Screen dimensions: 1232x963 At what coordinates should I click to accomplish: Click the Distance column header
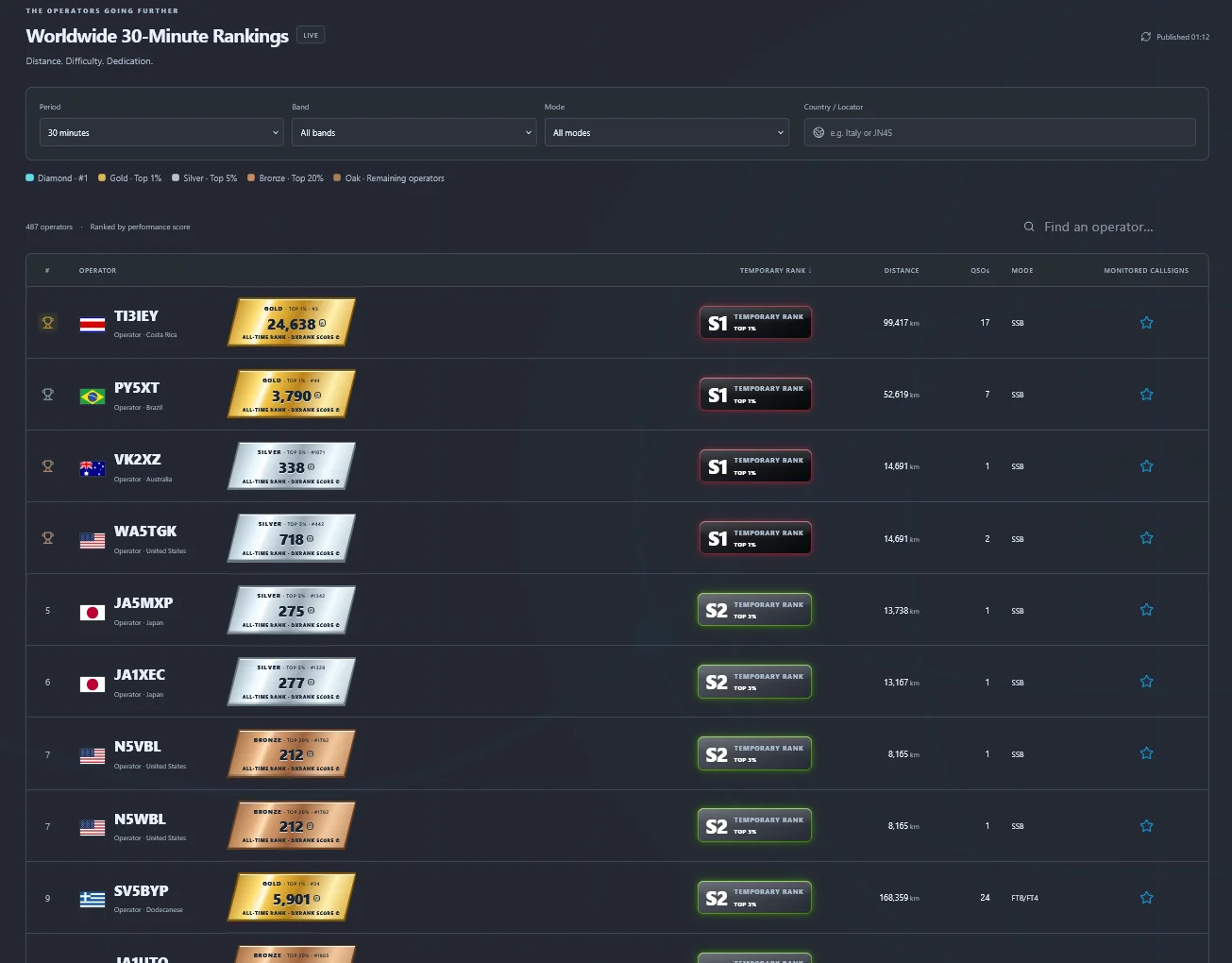tap(902, 271)
